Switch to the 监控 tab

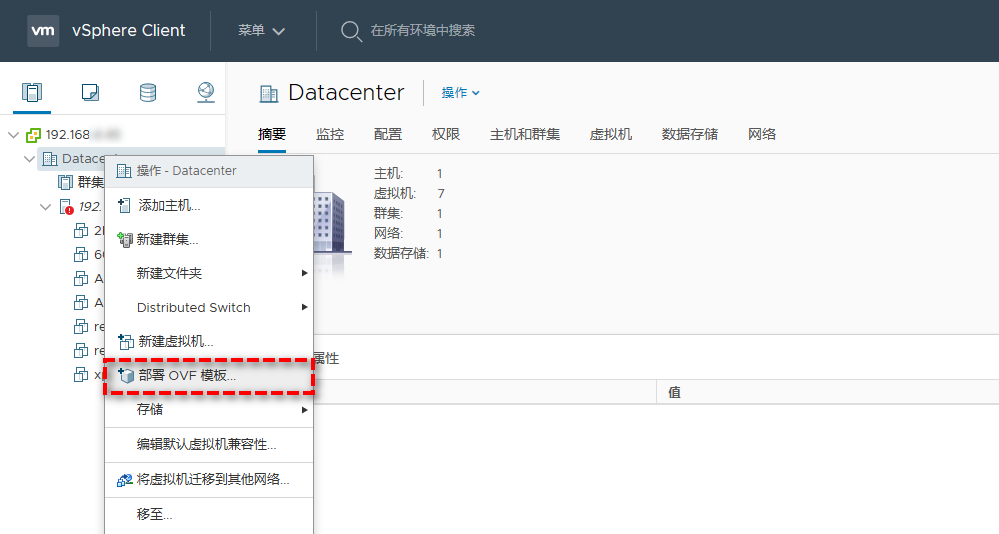(x=330, y=134)
